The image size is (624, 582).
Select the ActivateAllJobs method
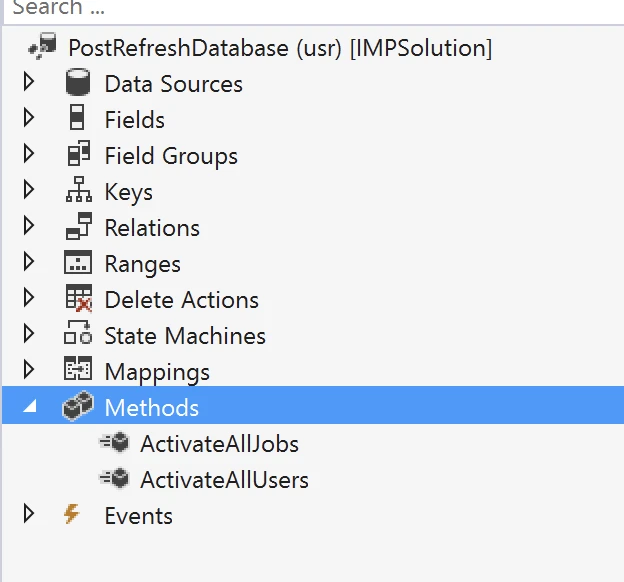click(x=219, y=444)
